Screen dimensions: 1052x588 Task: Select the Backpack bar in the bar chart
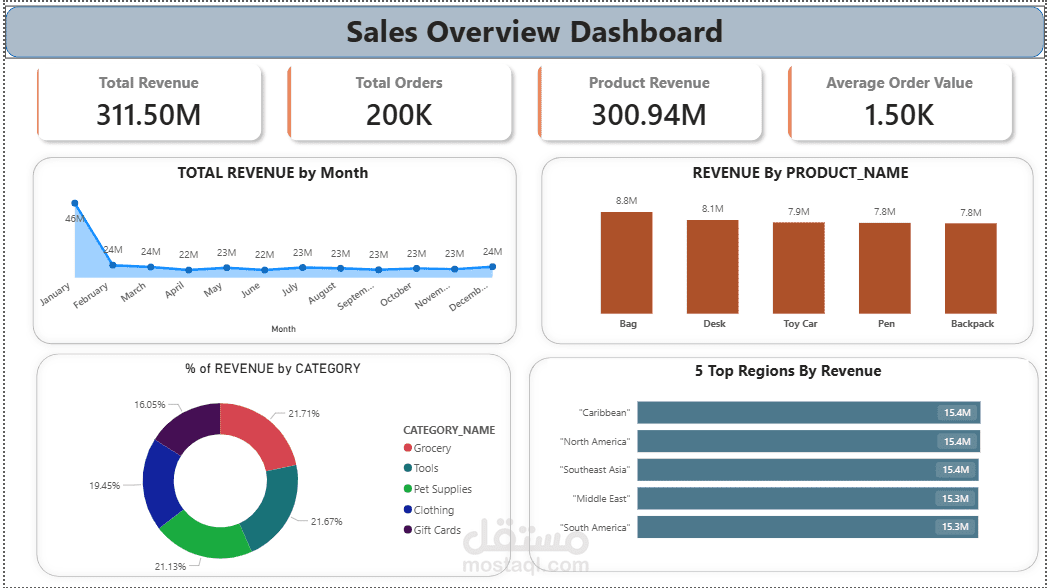tap(971, 272)
